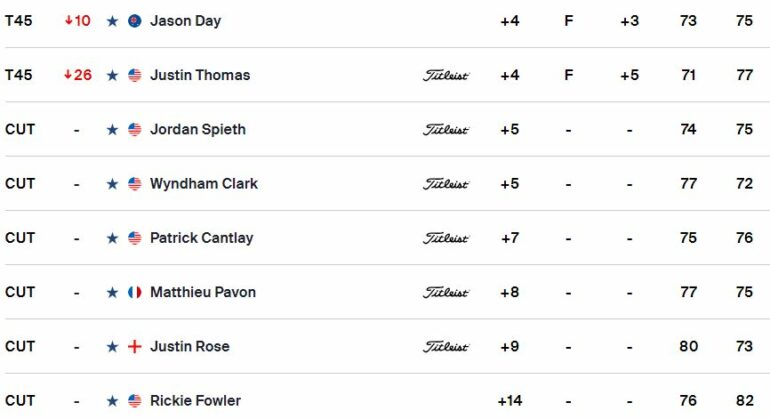The height and width of the screenshot is (419, 770).
Task: Click the favorite star beside Patrick Cantlay
Action: [112, 238]
